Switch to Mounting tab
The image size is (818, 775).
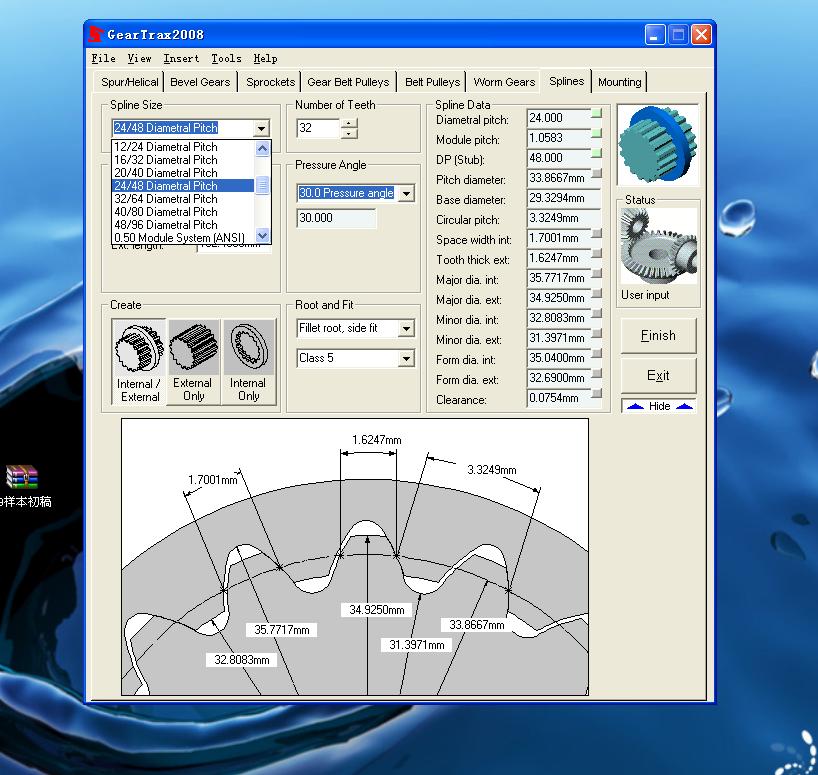(x=619, y=82)
